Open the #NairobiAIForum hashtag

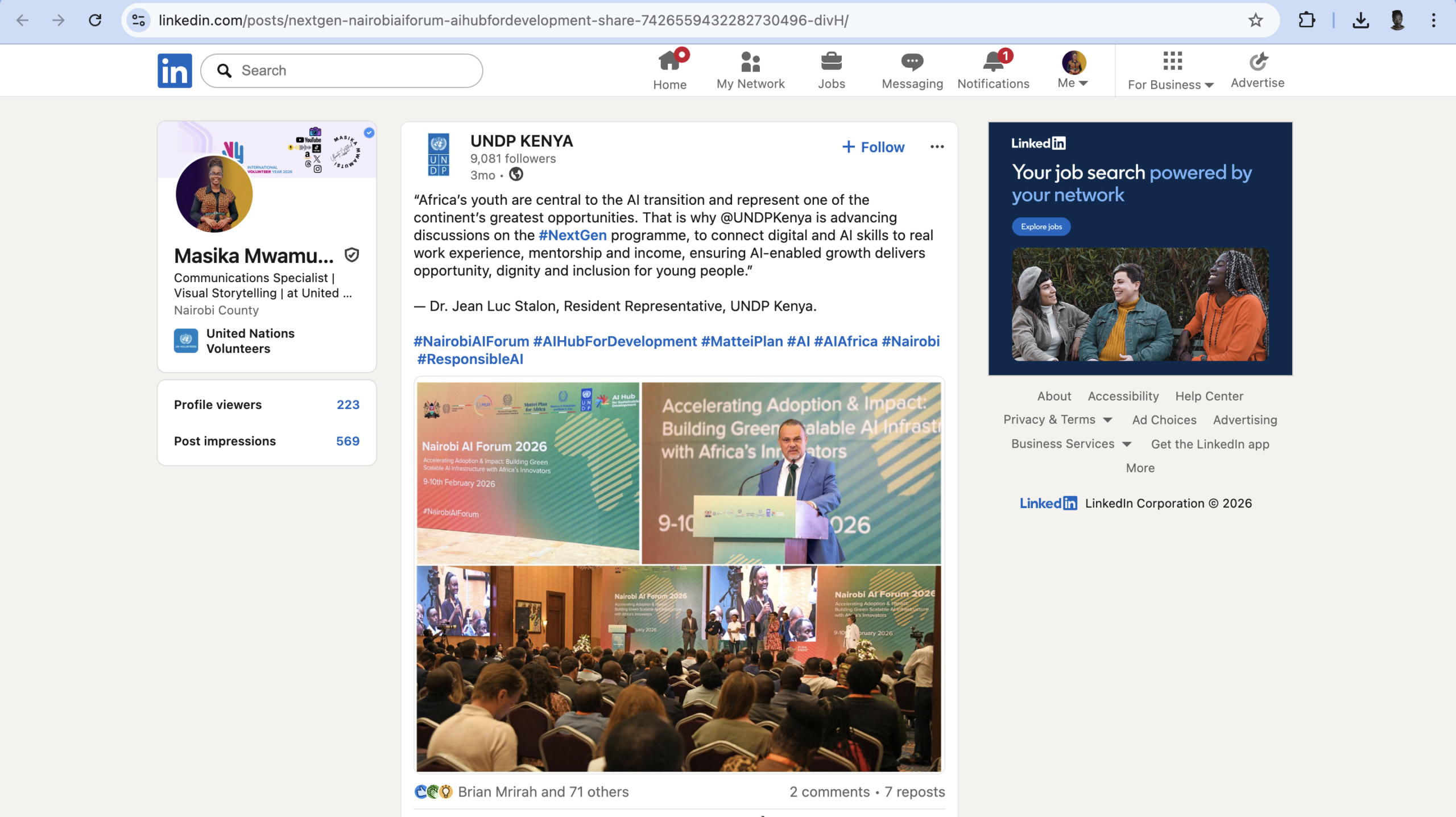[471, 341]
